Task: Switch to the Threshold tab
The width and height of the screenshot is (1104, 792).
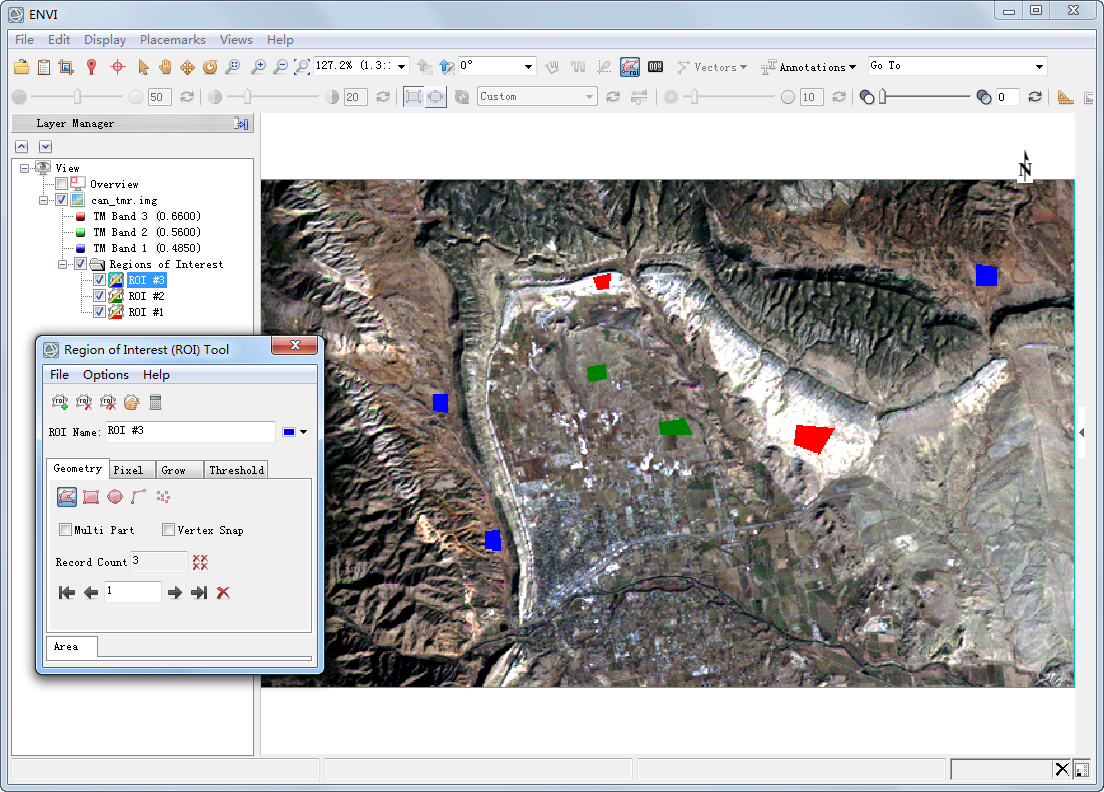Action: click(236, 470)
